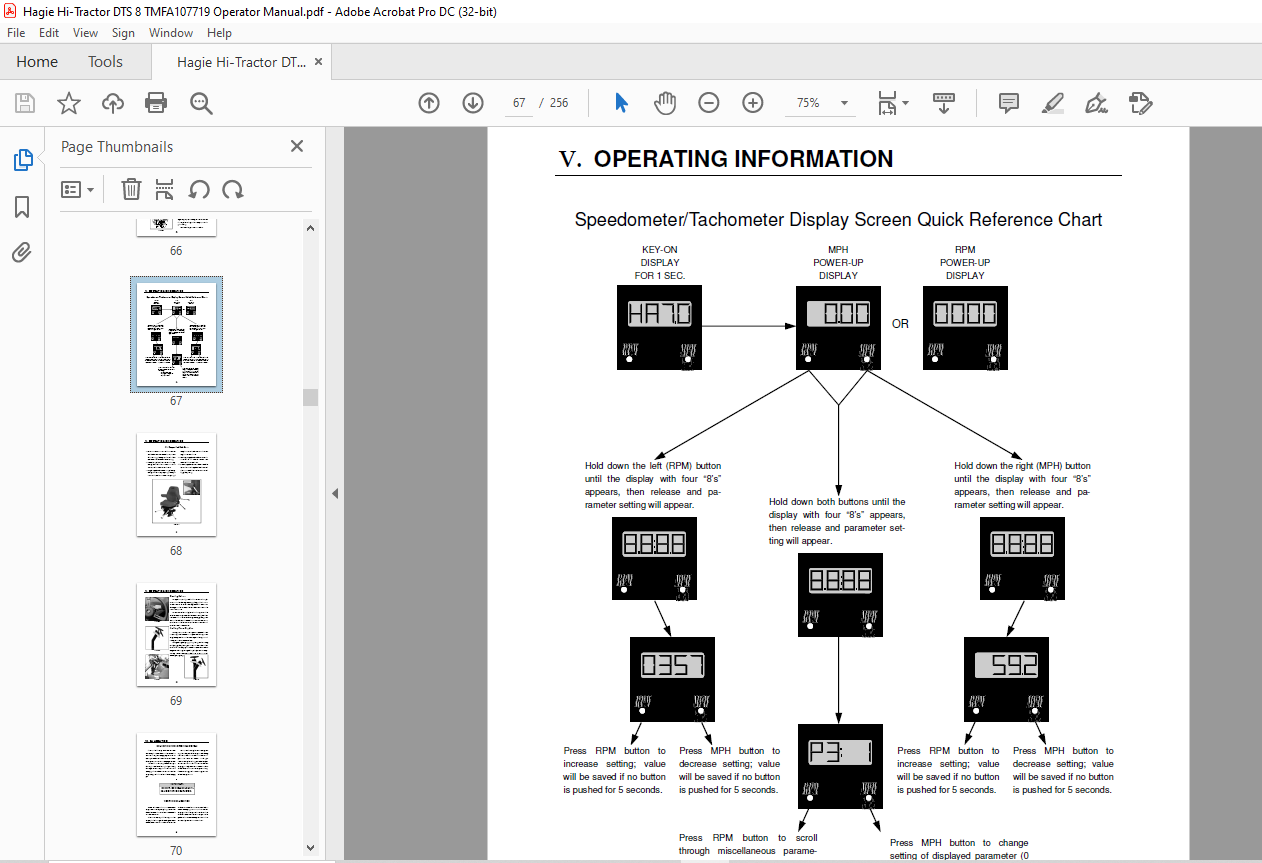Open the find text magnifier tool
Screen dimensions: 1262x863
[x=201, y=103]
